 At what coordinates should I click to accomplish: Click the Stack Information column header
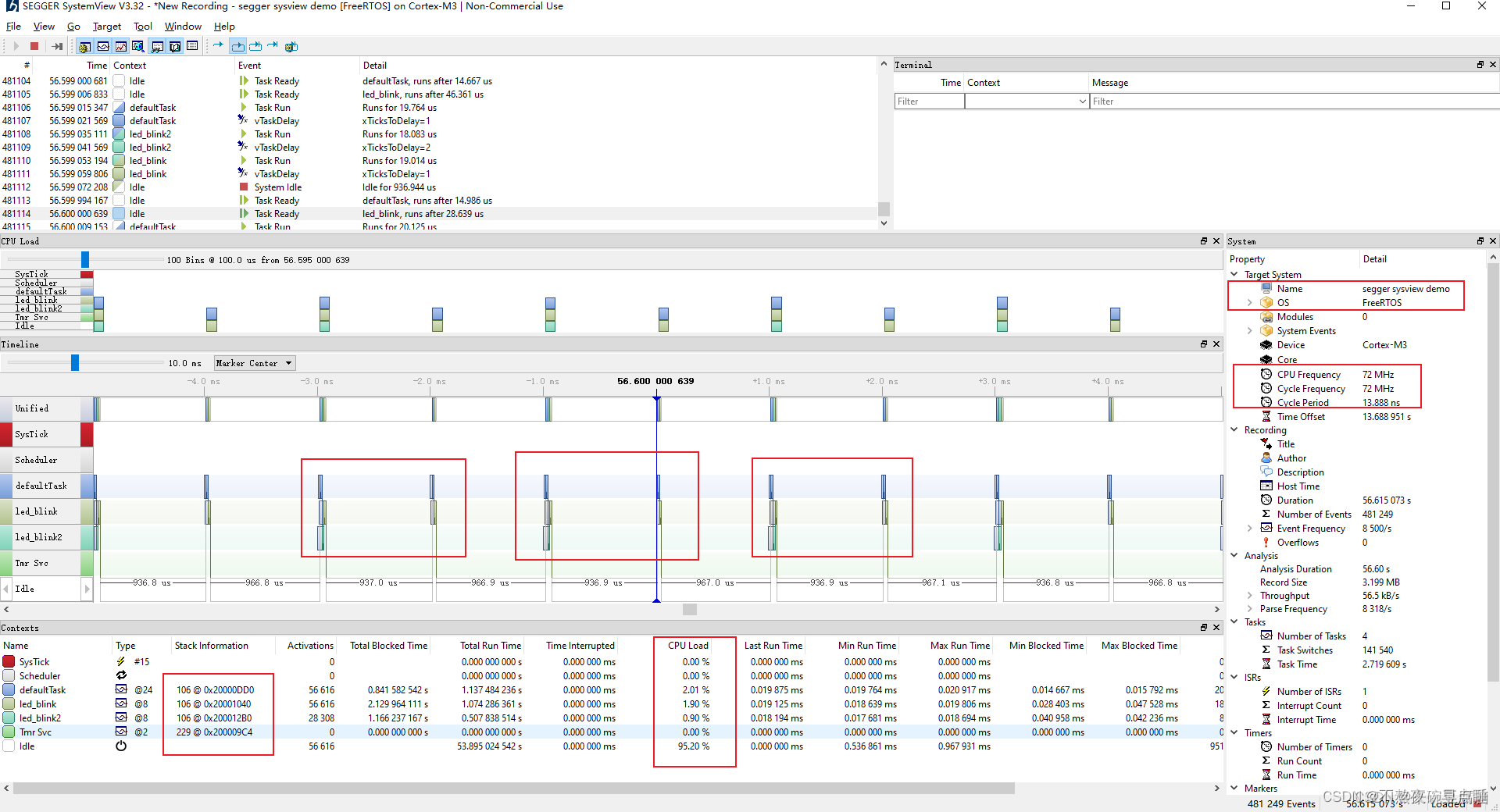(212, 646)
